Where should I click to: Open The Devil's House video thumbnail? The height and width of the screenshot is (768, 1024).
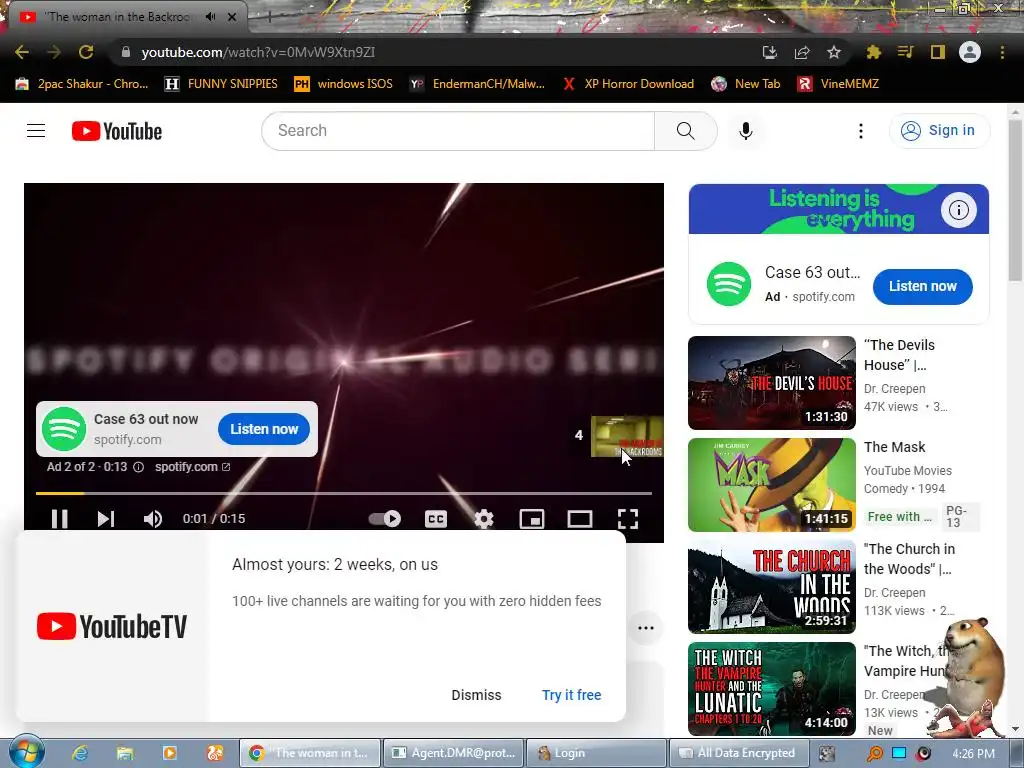click(x=771, y=383)
